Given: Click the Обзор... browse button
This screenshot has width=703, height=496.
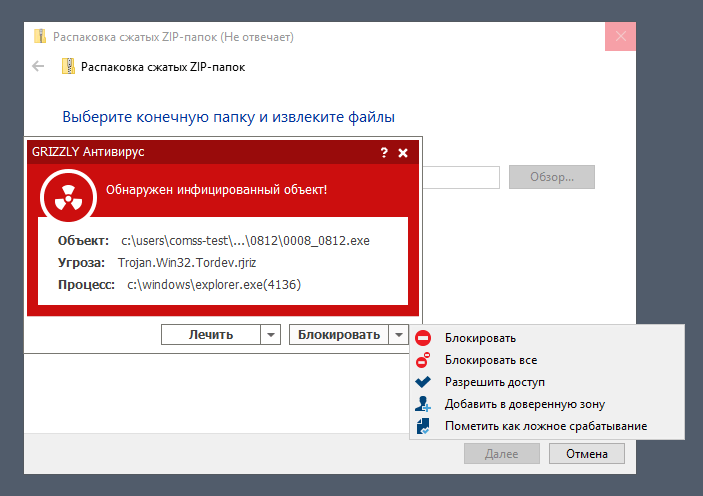Looking at the screenshot, I should [x=551, y=177].
